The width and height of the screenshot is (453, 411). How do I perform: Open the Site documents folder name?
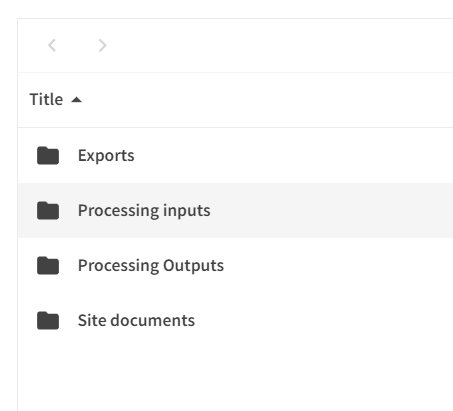[x=136, y=320]
